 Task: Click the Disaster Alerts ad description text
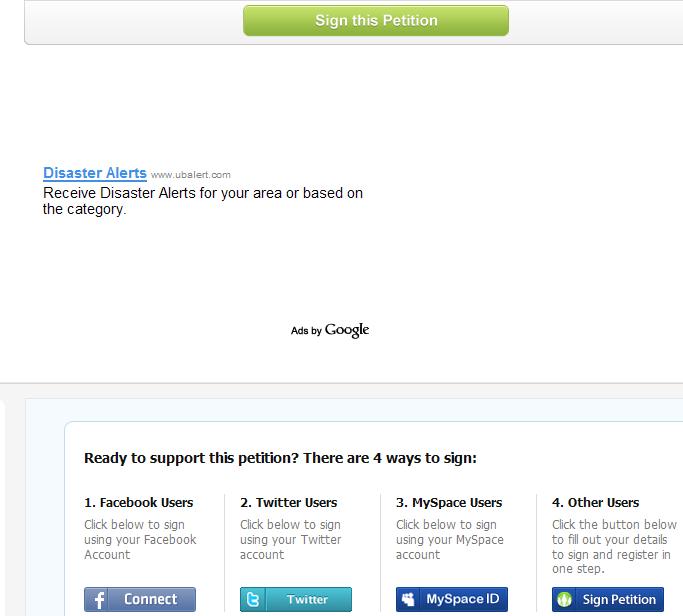[x=203, y=201]
